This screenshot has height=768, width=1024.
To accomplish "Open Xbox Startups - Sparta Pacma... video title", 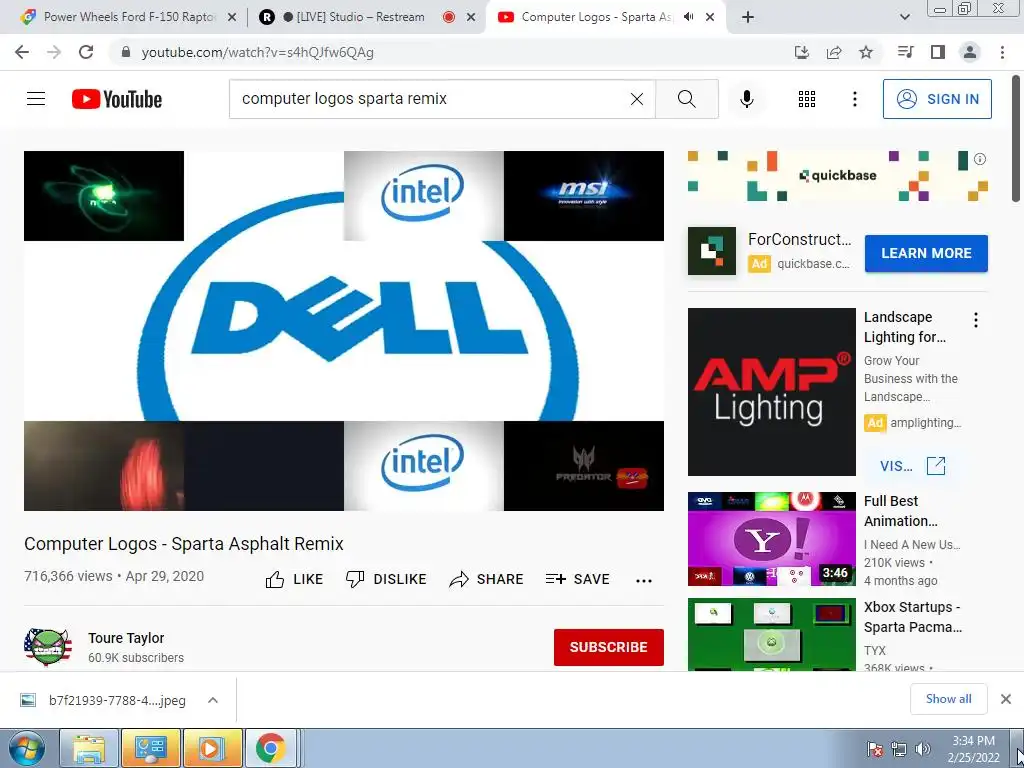I will click(x=913, y=617).
